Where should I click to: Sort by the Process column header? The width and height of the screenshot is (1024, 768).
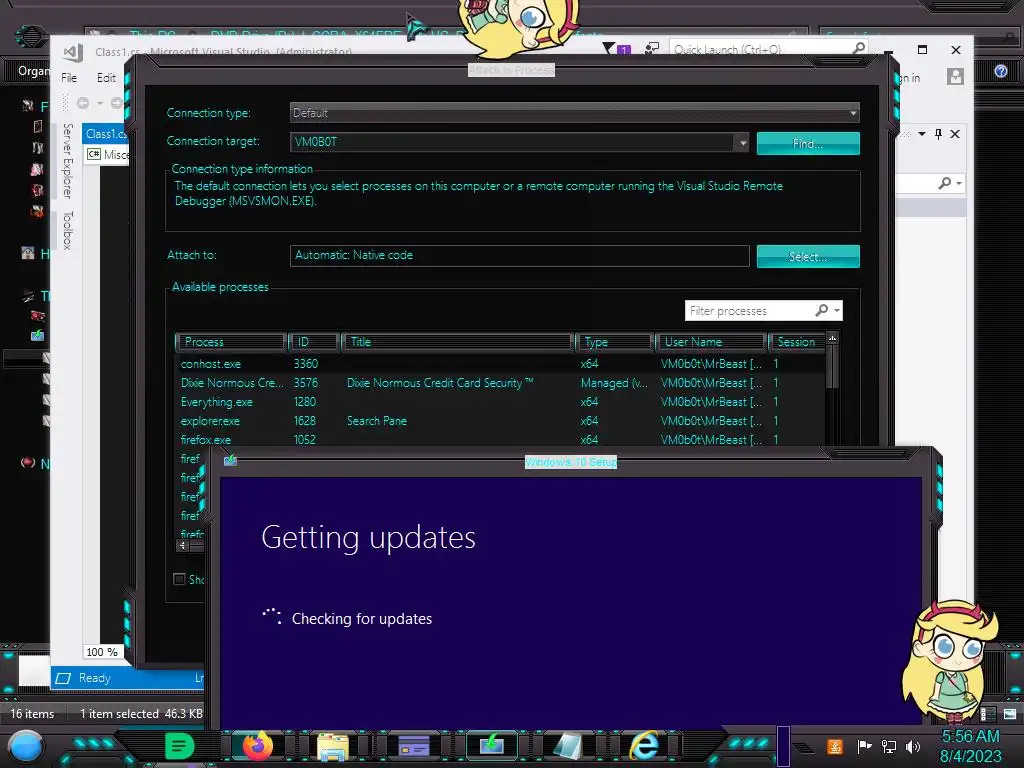[231, 342]
